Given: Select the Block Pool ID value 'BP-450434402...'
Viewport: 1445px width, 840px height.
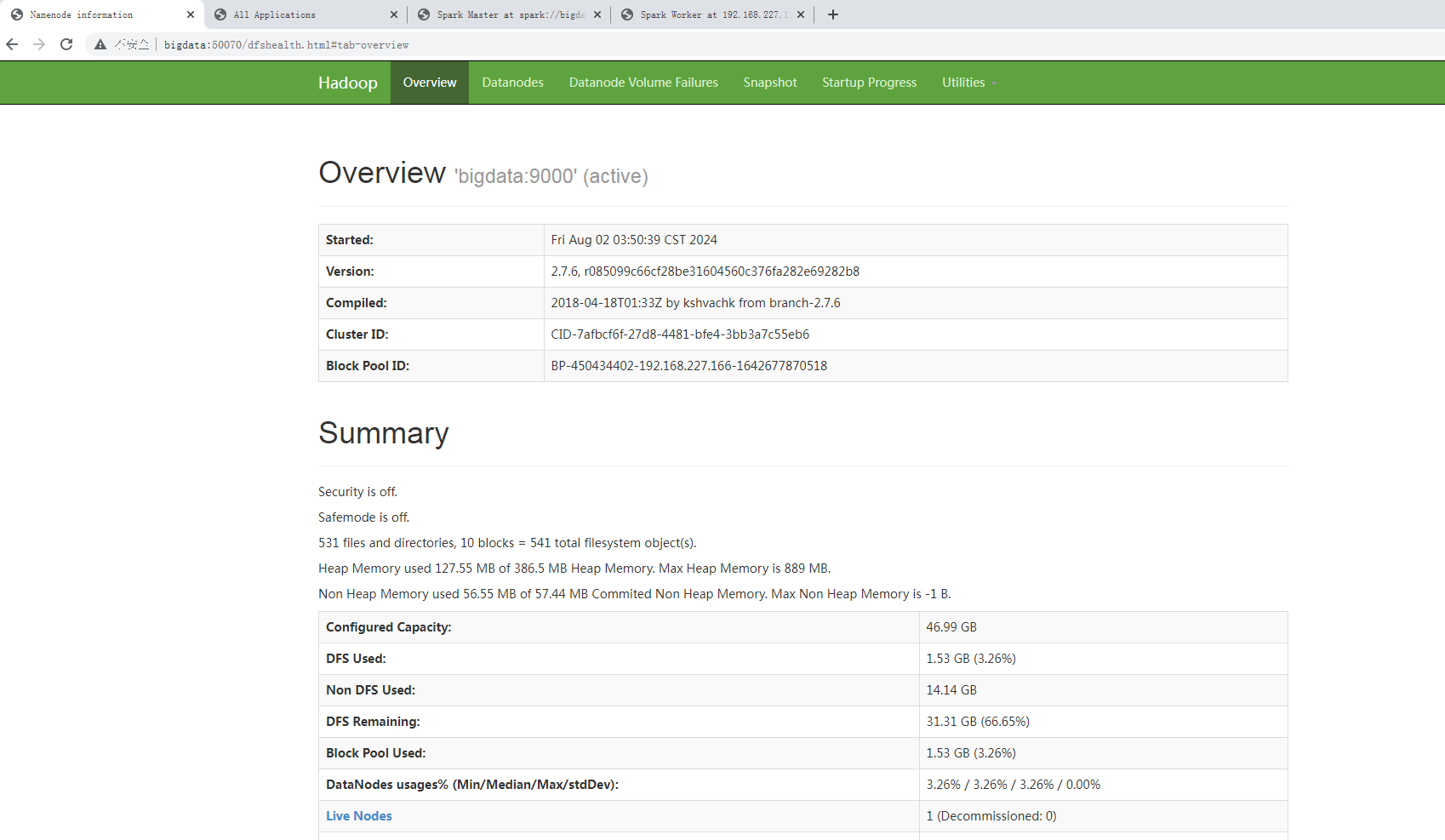Looking at the screenshot, I should pos(689,366).
